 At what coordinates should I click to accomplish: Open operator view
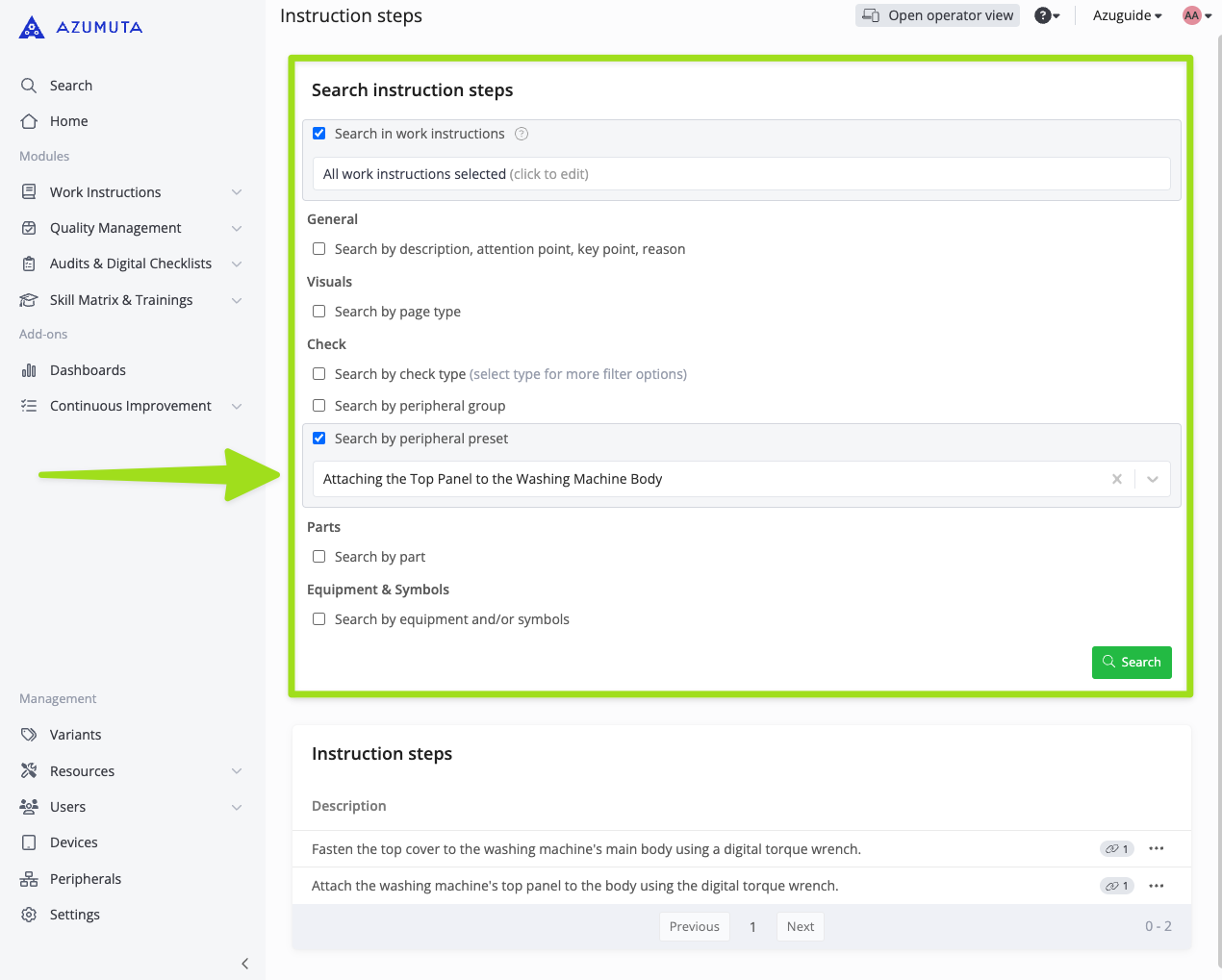pos(936,14)
